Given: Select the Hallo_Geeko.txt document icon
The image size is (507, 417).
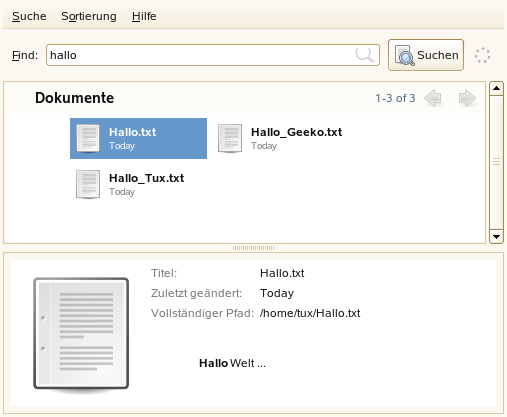Looking at the screenshot, I should [230, 138].
